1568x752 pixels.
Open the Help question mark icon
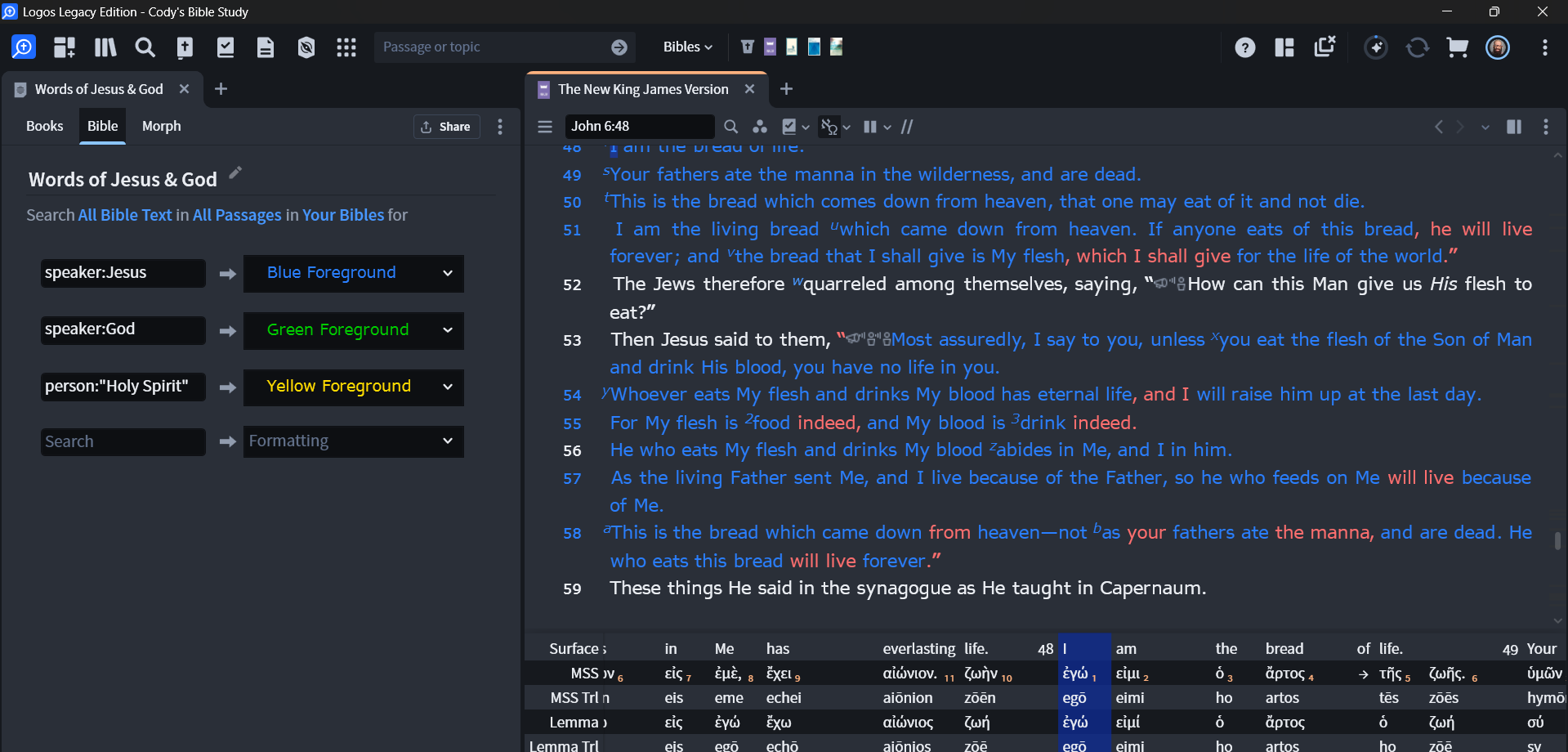(x=1245, y=47)
